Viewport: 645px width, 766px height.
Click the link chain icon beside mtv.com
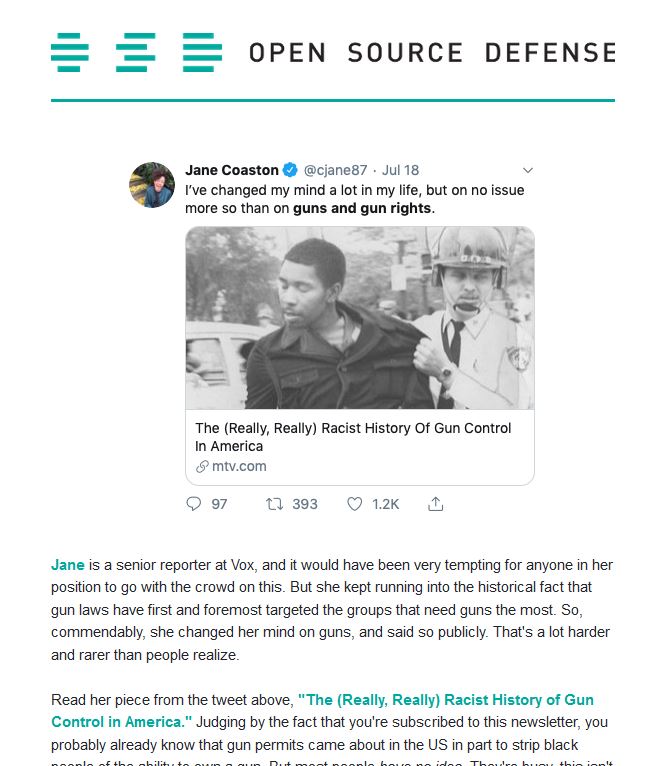click(x=202, y=466)
